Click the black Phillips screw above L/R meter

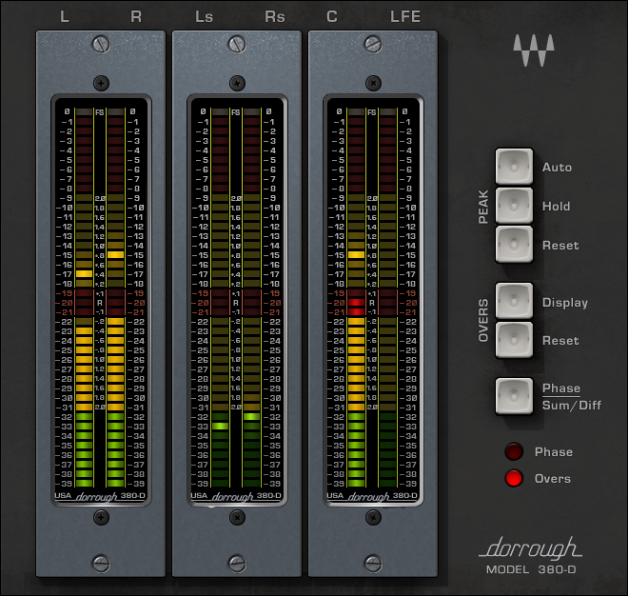click(101, 83)
